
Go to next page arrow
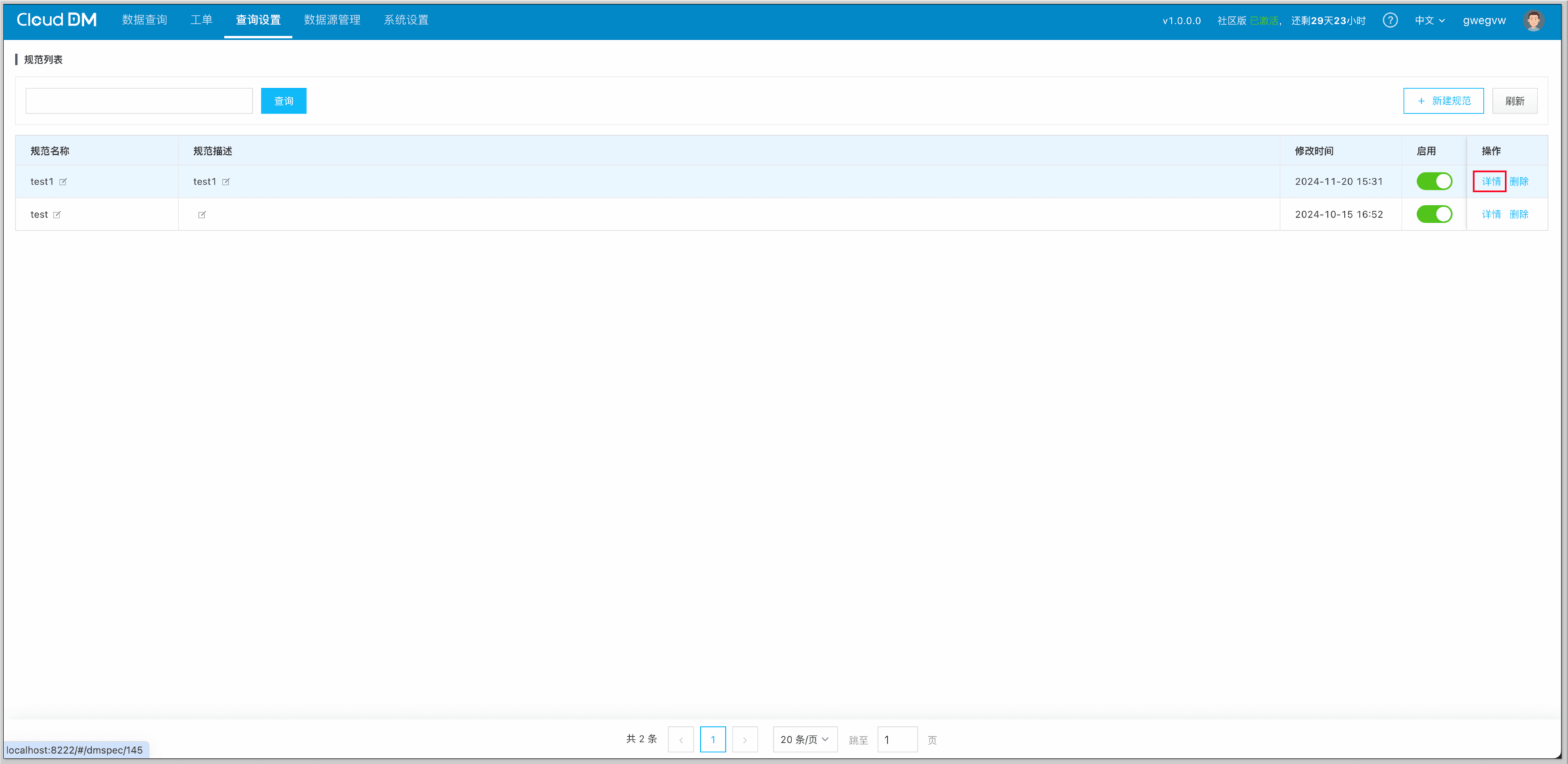click(745, 740)
